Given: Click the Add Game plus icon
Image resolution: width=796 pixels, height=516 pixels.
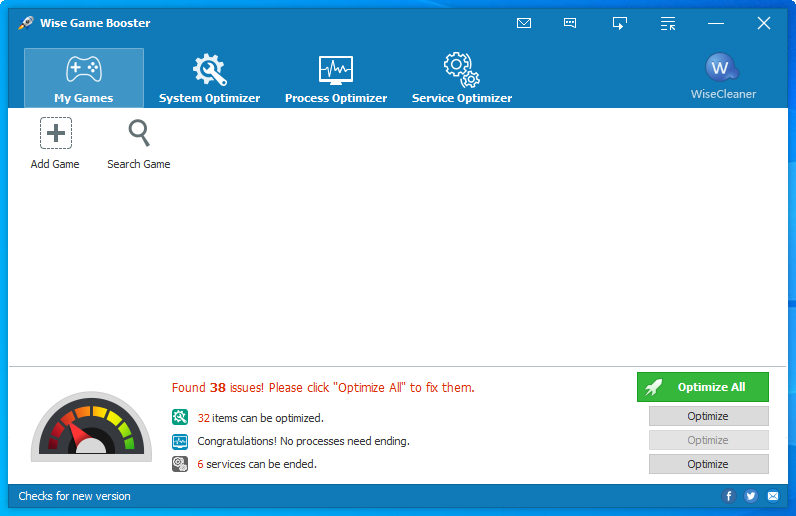Looking at the screenshot, I should [x=55, y=133].
